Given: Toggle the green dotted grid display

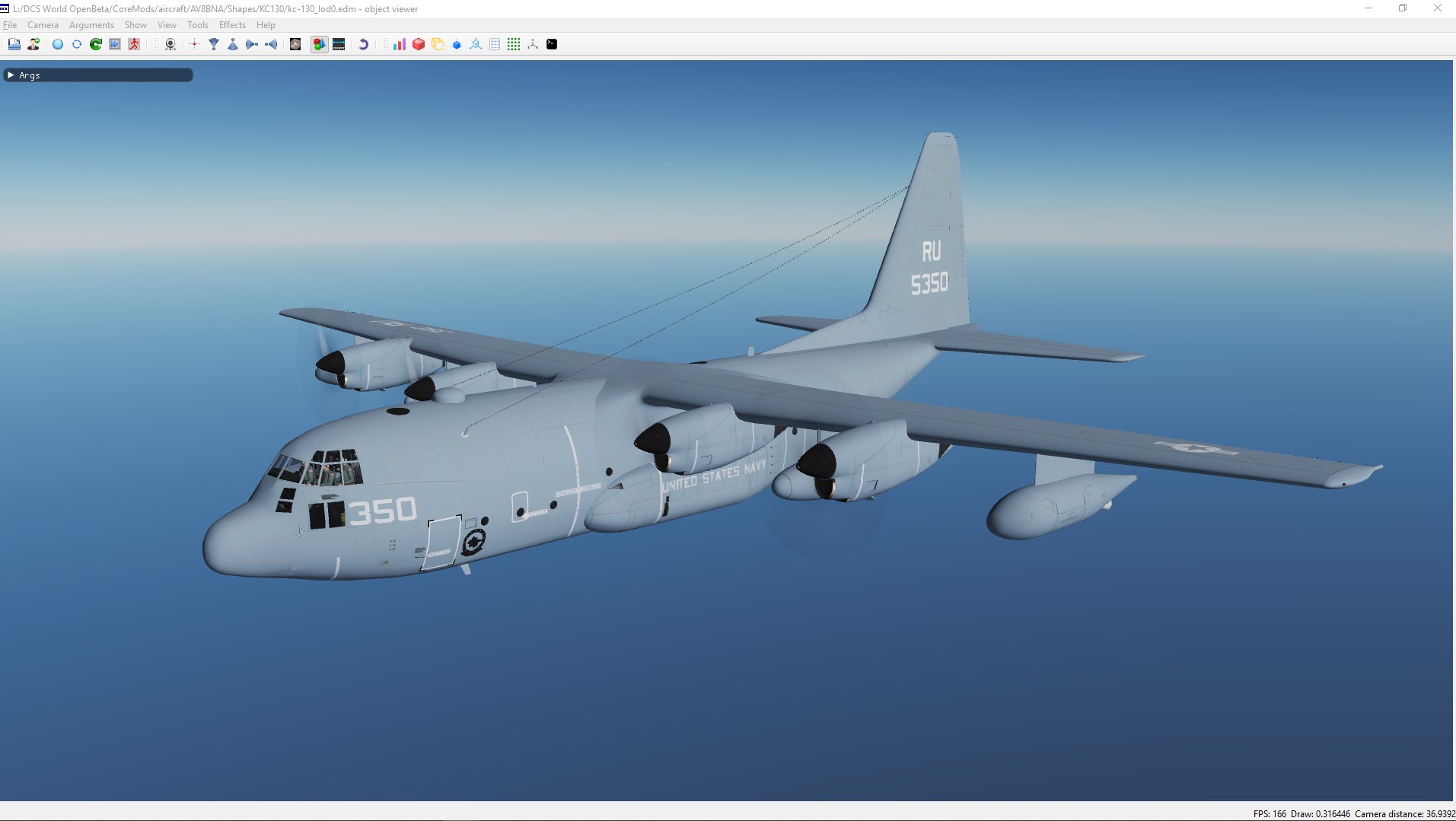Looking at the screenshot, I should click(514, 44).
